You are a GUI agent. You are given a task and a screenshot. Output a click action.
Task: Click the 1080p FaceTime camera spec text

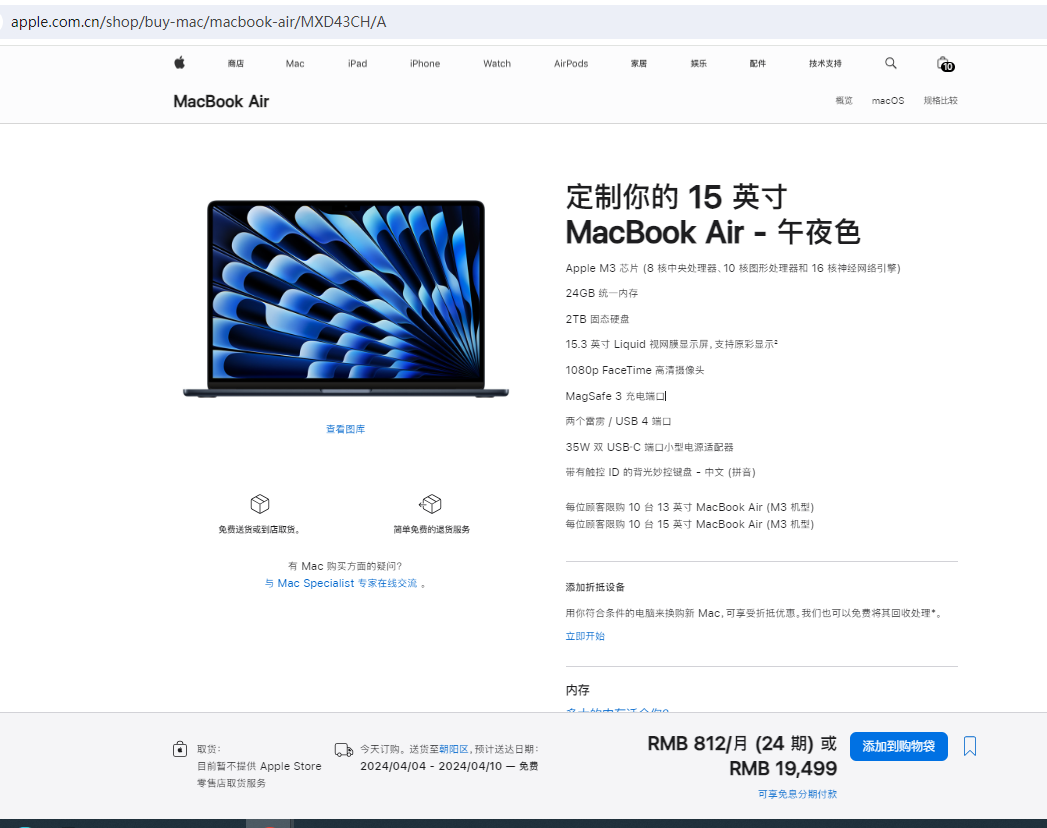[x=634, y=370]
